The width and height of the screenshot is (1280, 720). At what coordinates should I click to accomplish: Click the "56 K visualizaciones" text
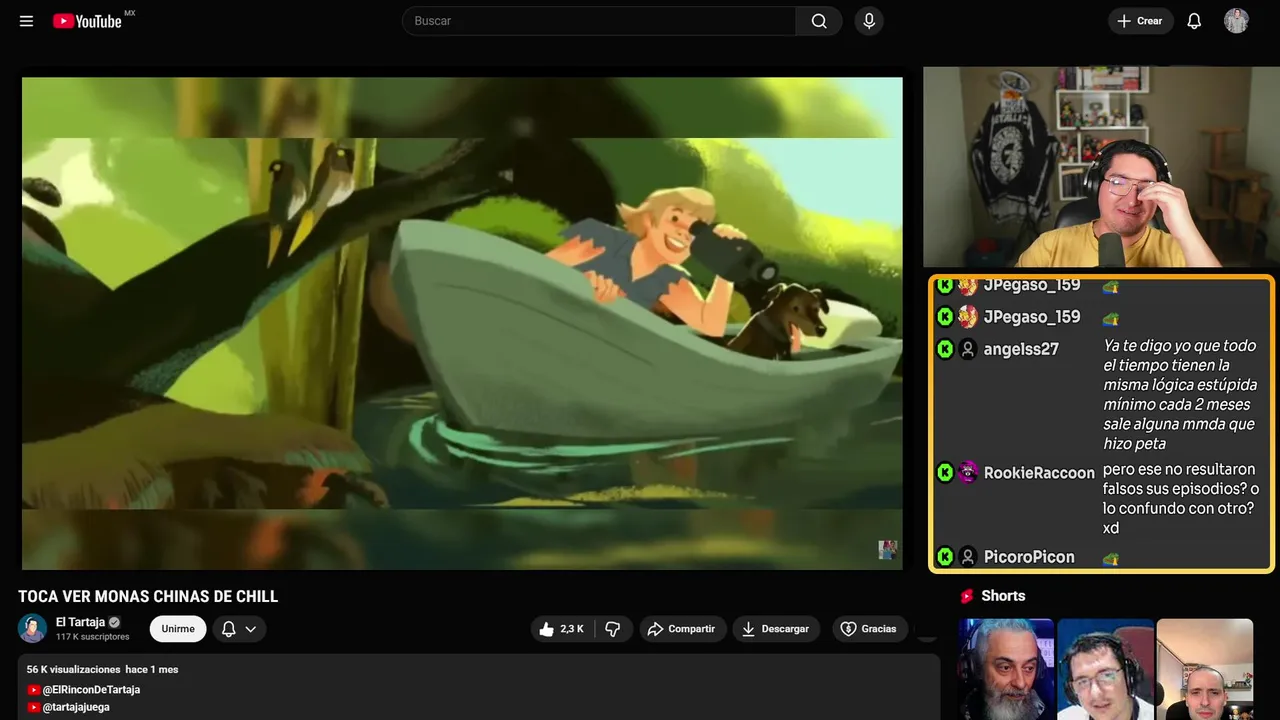tap(73, 670)
